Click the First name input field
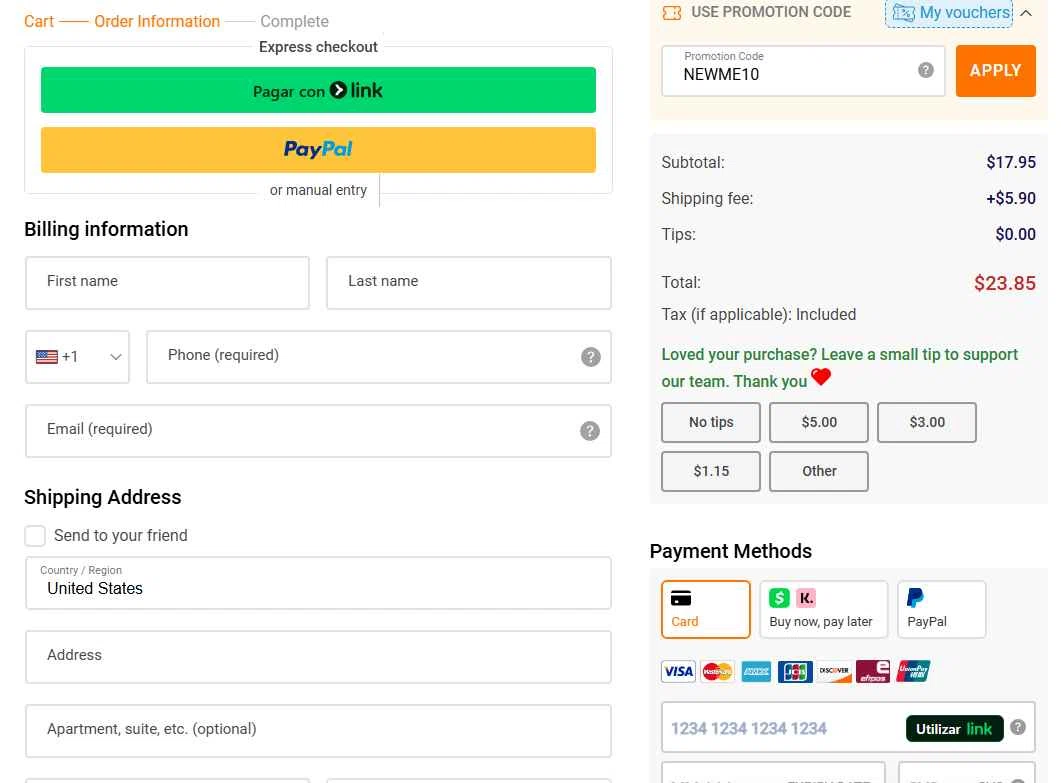This screenshot has width=1061, height=783. (167, 282)
